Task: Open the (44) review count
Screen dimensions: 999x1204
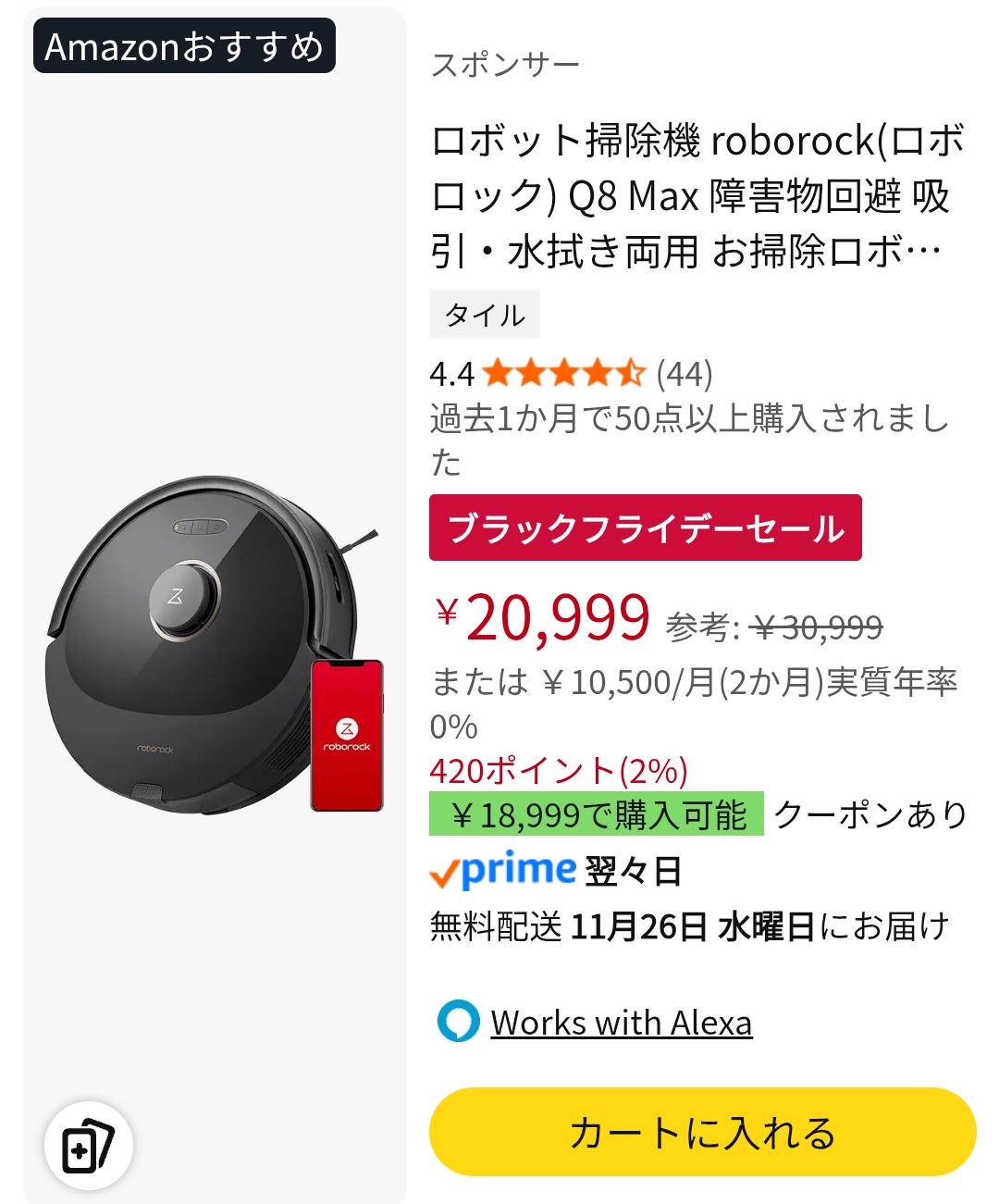Action: coord(684,374)
